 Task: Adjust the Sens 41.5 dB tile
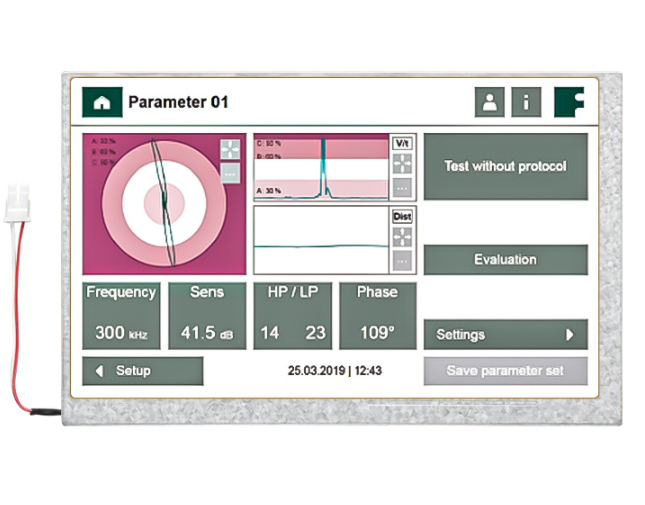click(x=207, y=316)
